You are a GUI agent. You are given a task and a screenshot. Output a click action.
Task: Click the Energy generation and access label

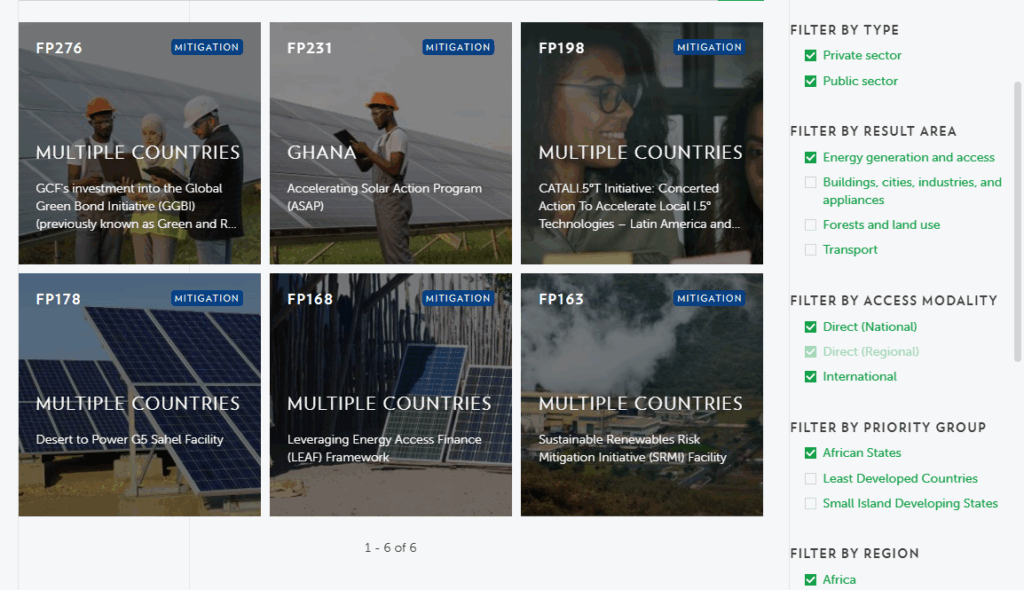pyautogui.click(x=908, y=157)
